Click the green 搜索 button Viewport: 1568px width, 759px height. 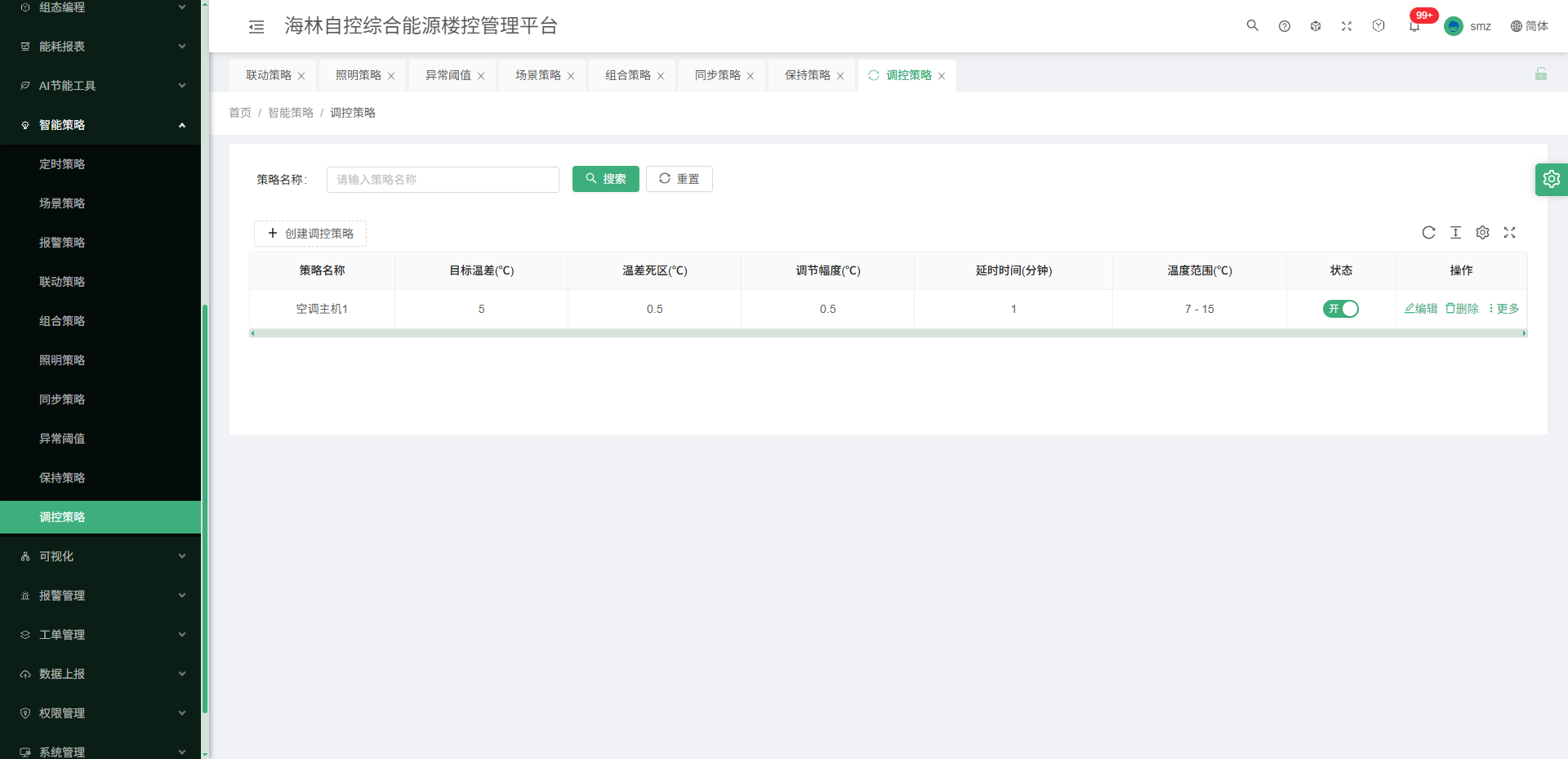click(606, 179)
